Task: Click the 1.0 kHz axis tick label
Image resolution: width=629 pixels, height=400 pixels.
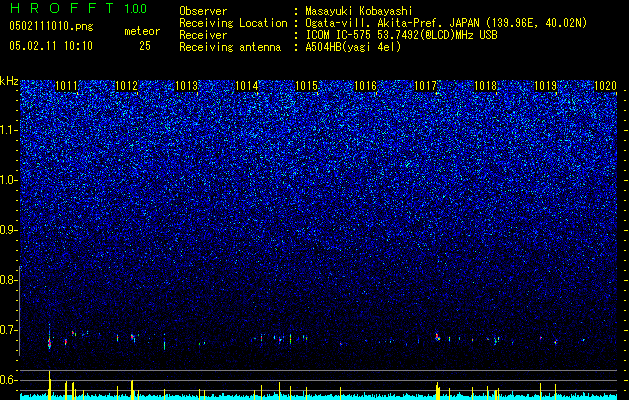Action: [x=9, y=180]
